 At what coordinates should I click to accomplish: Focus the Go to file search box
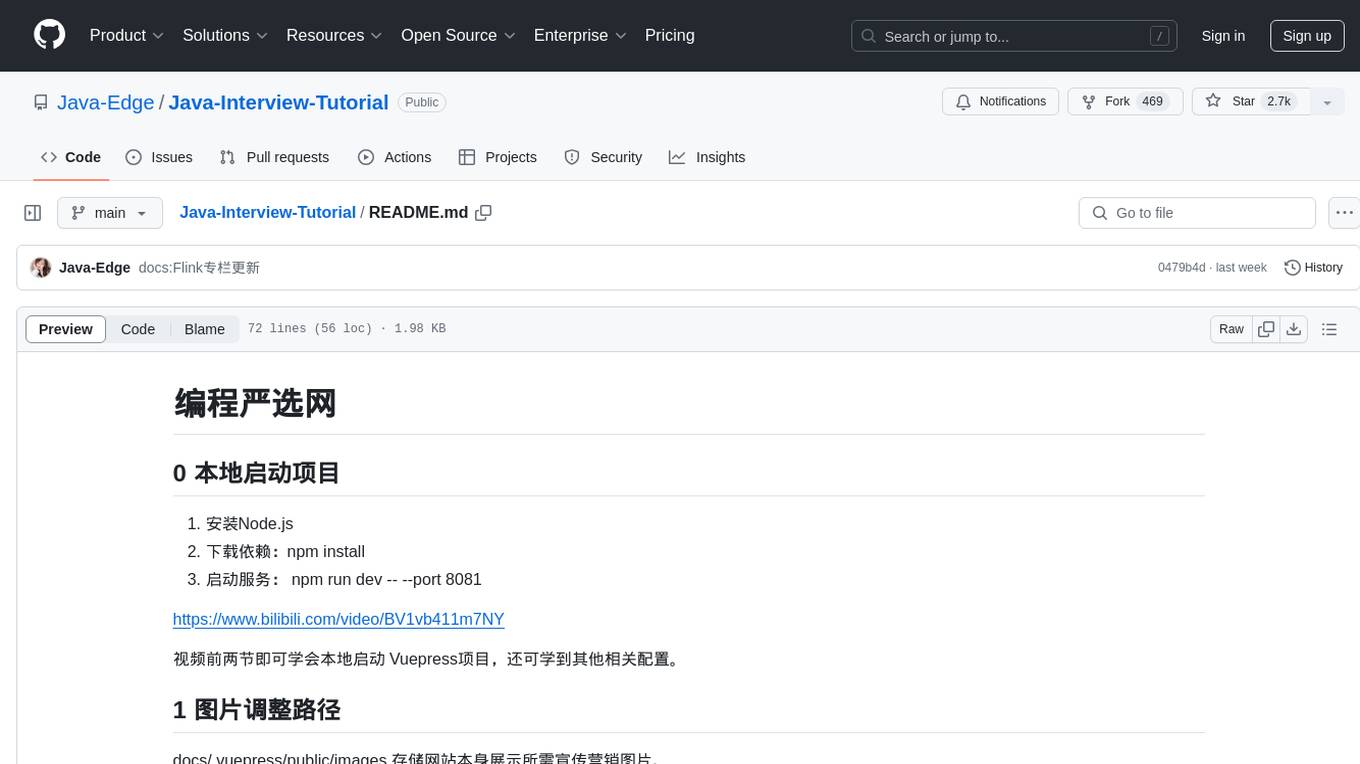click(1197, 213)
